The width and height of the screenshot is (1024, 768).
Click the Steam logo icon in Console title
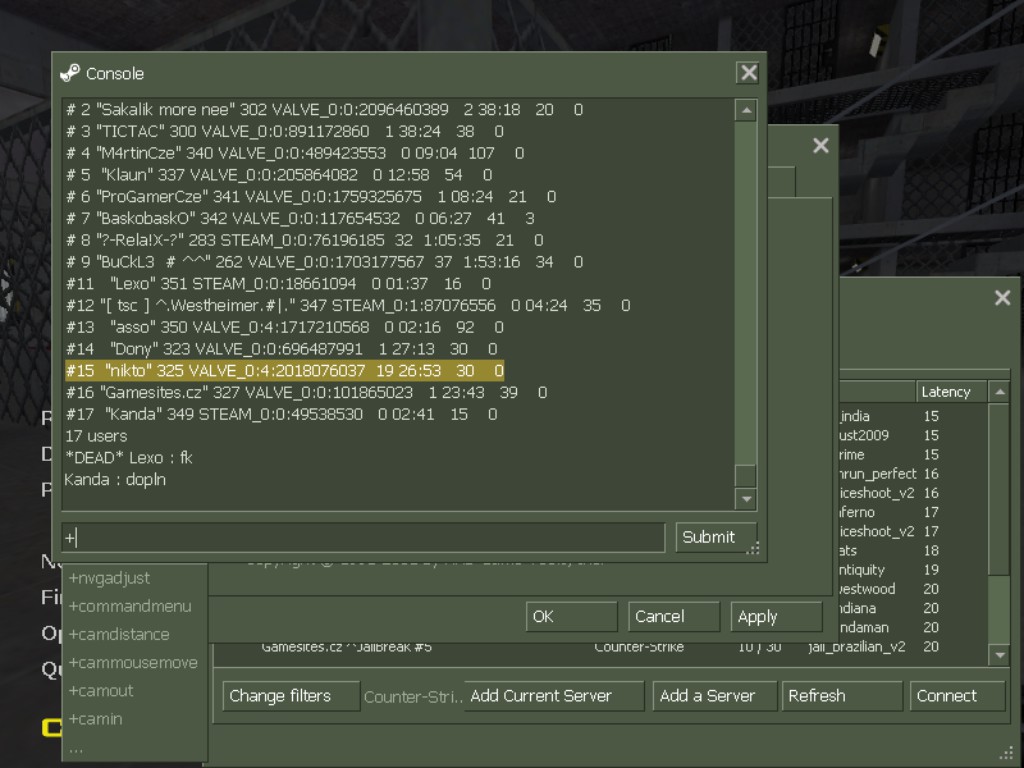[x=70, y=73]
